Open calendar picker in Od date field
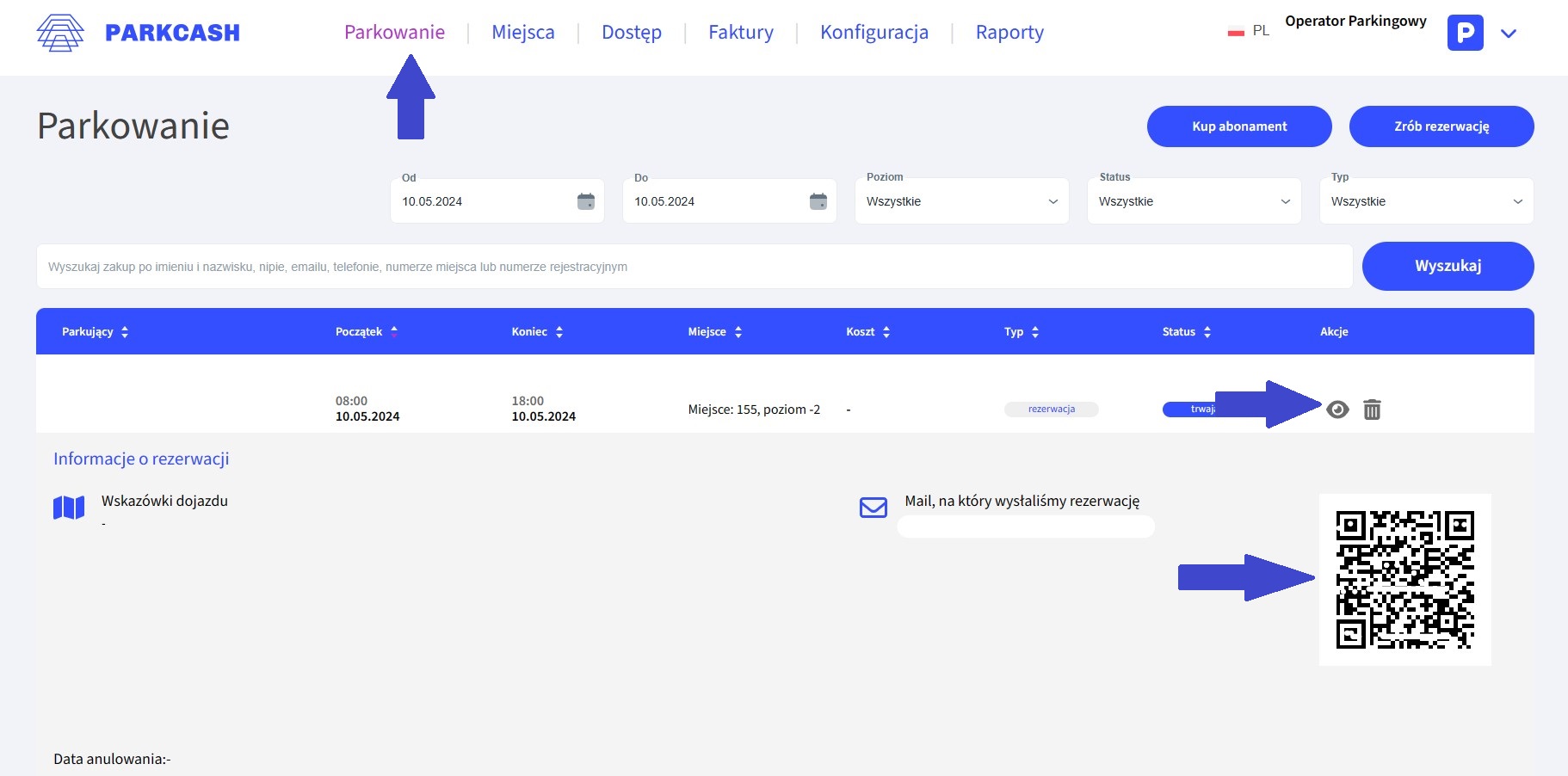This screenshot has height=776, width=1568. [585, 201]
